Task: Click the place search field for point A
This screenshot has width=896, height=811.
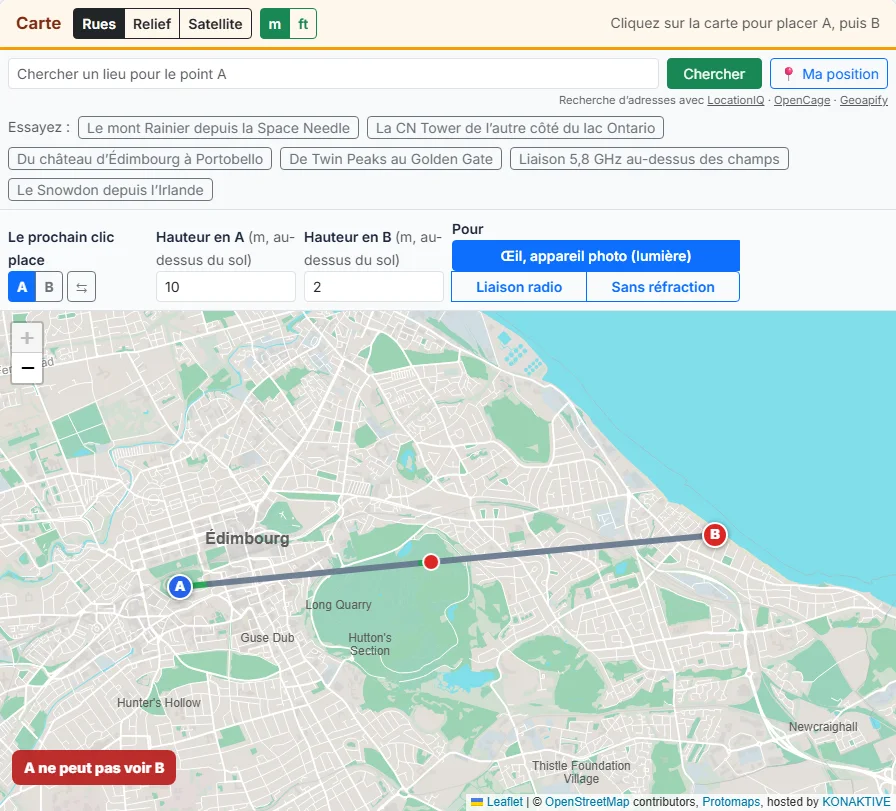Action: 333,74
